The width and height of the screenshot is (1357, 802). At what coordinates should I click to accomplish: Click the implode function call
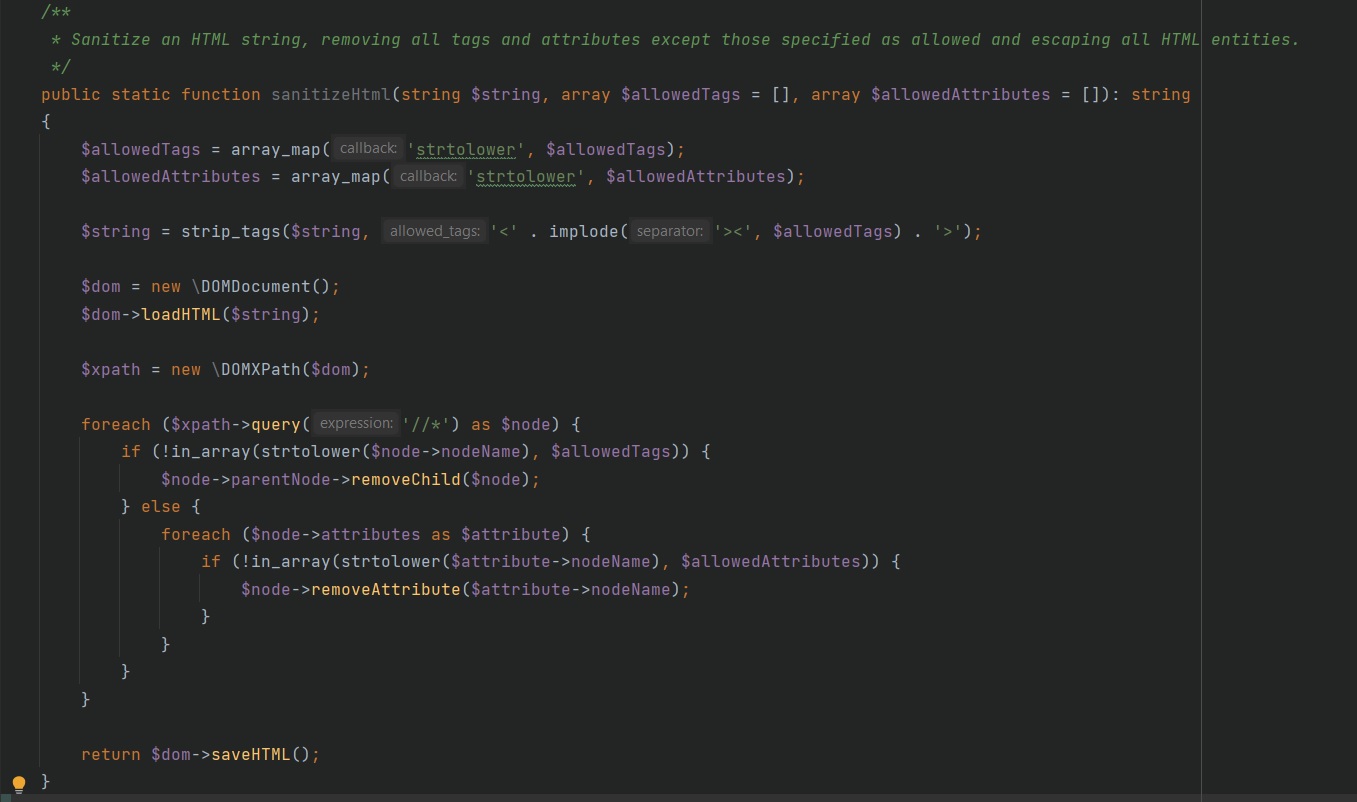click(x=584, y=230)
